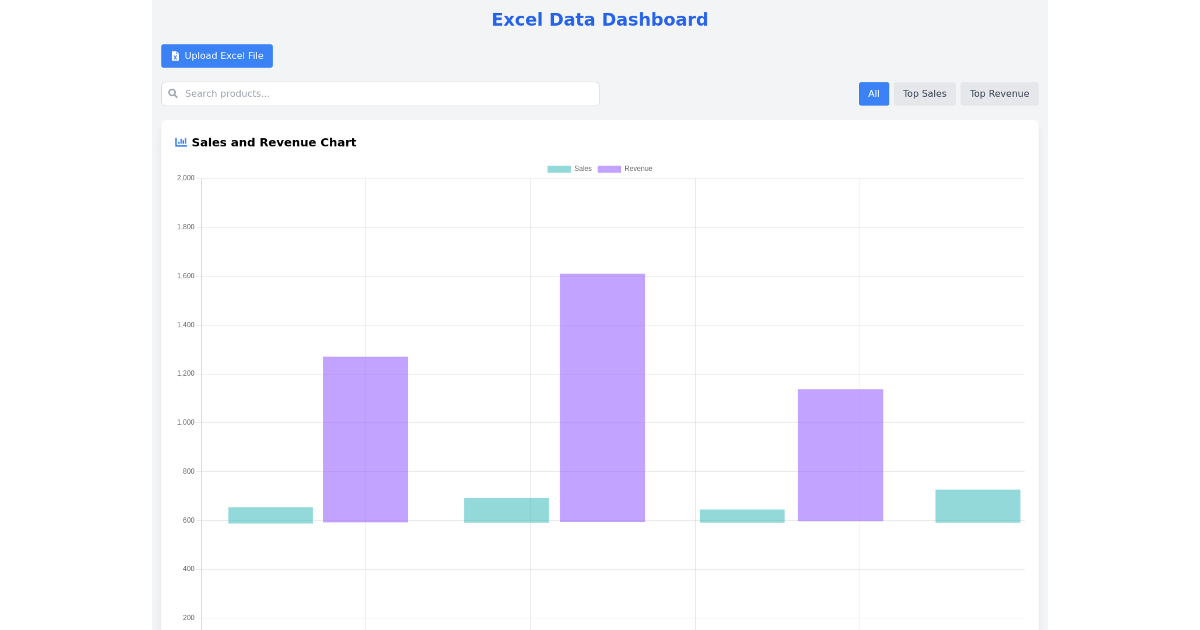1200x630 pixels.
Task: Click the leftmost purple Revenue bar
Action: pos(365,440)
